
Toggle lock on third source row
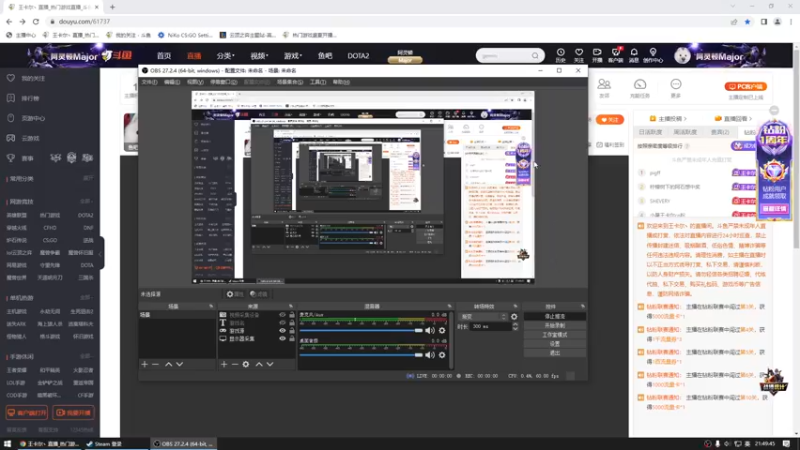292,331
